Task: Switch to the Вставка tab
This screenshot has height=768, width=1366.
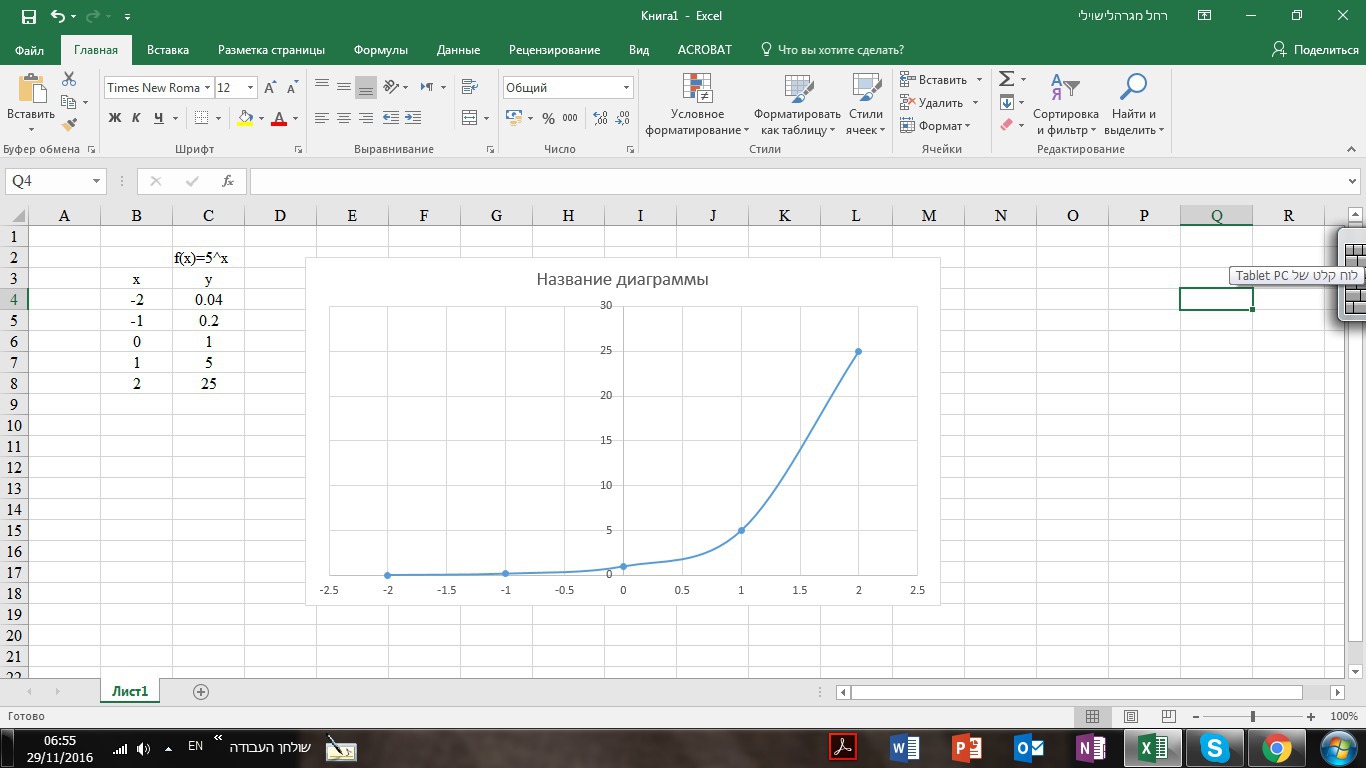Action: pyautogui.click(x=168, y=50)
